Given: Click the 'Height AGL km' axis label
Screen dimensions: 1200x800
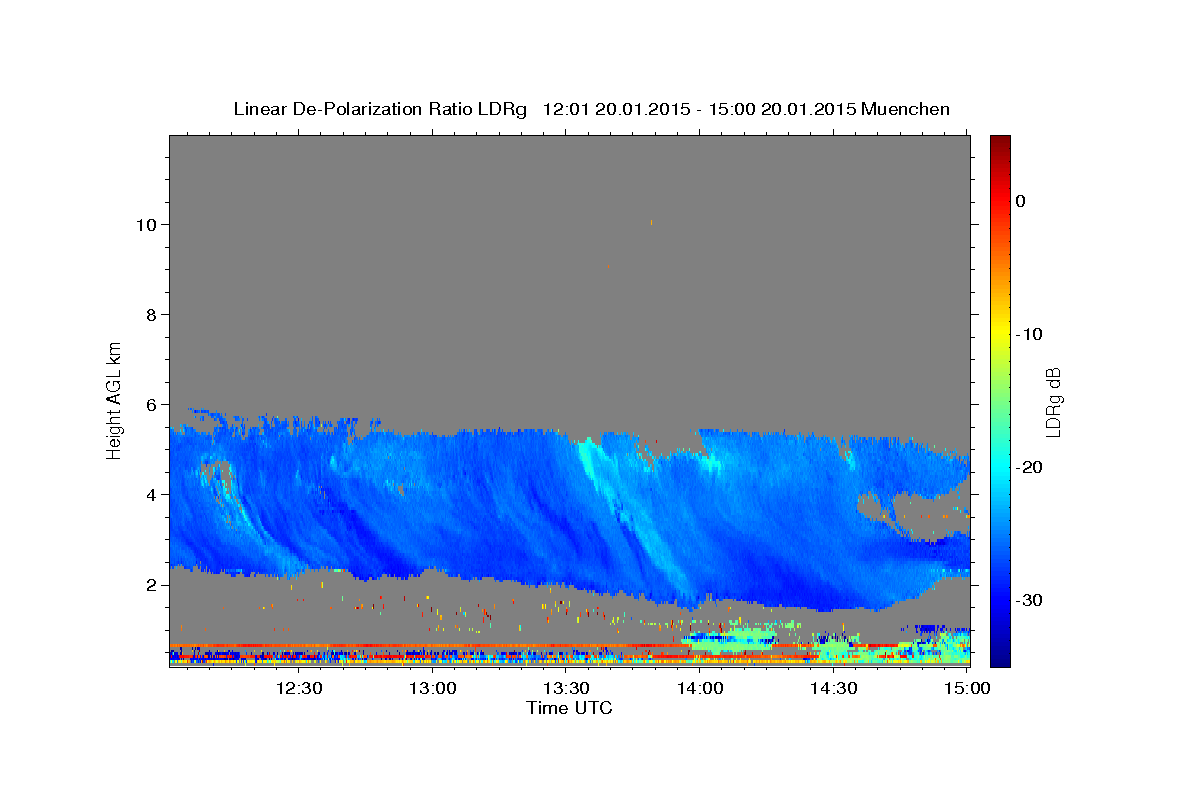Looking at the screenshot, I should click(x=115, y=399).
